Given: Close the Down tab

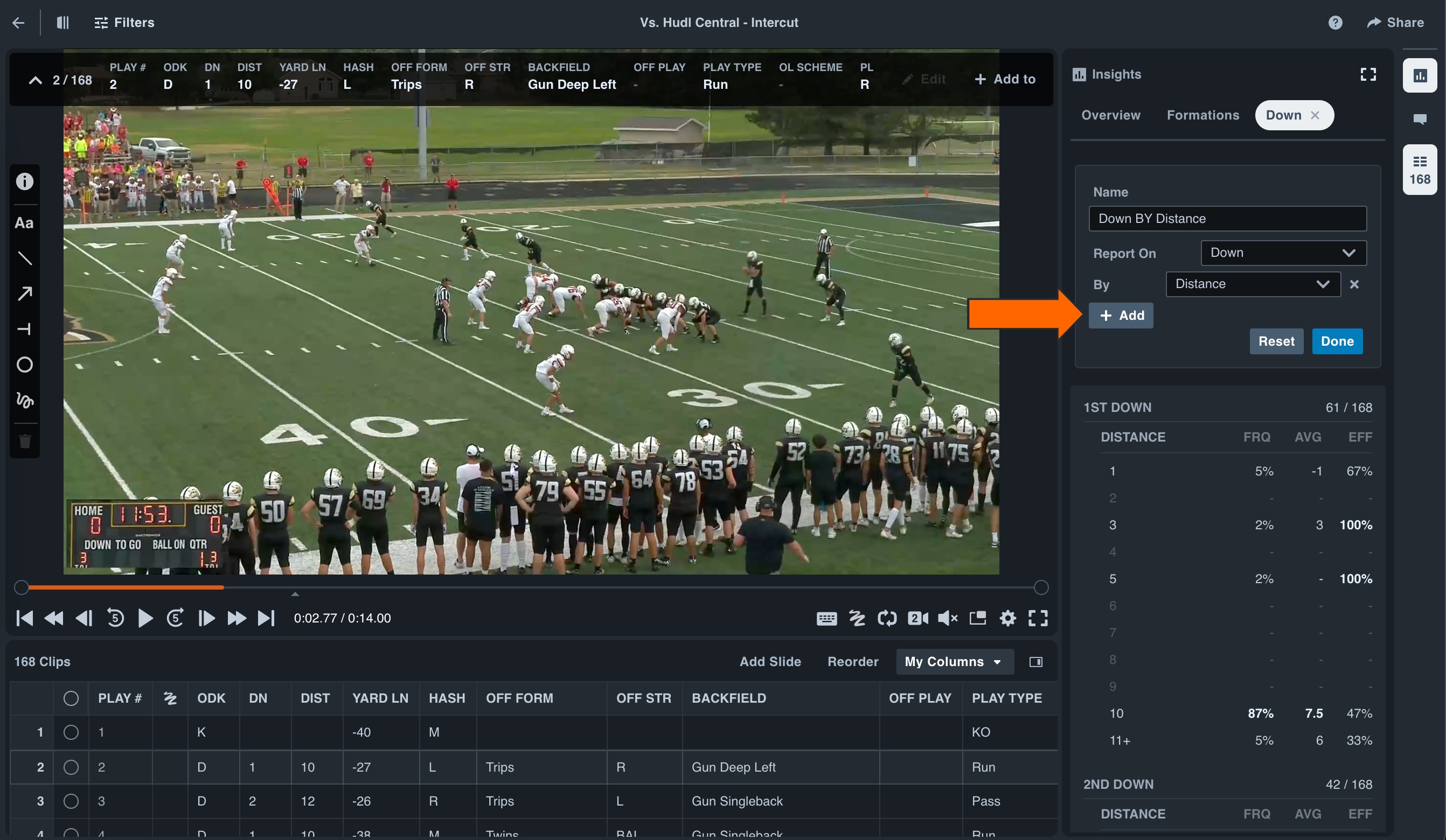Looking at the screenshot, I should [1315, 115].
